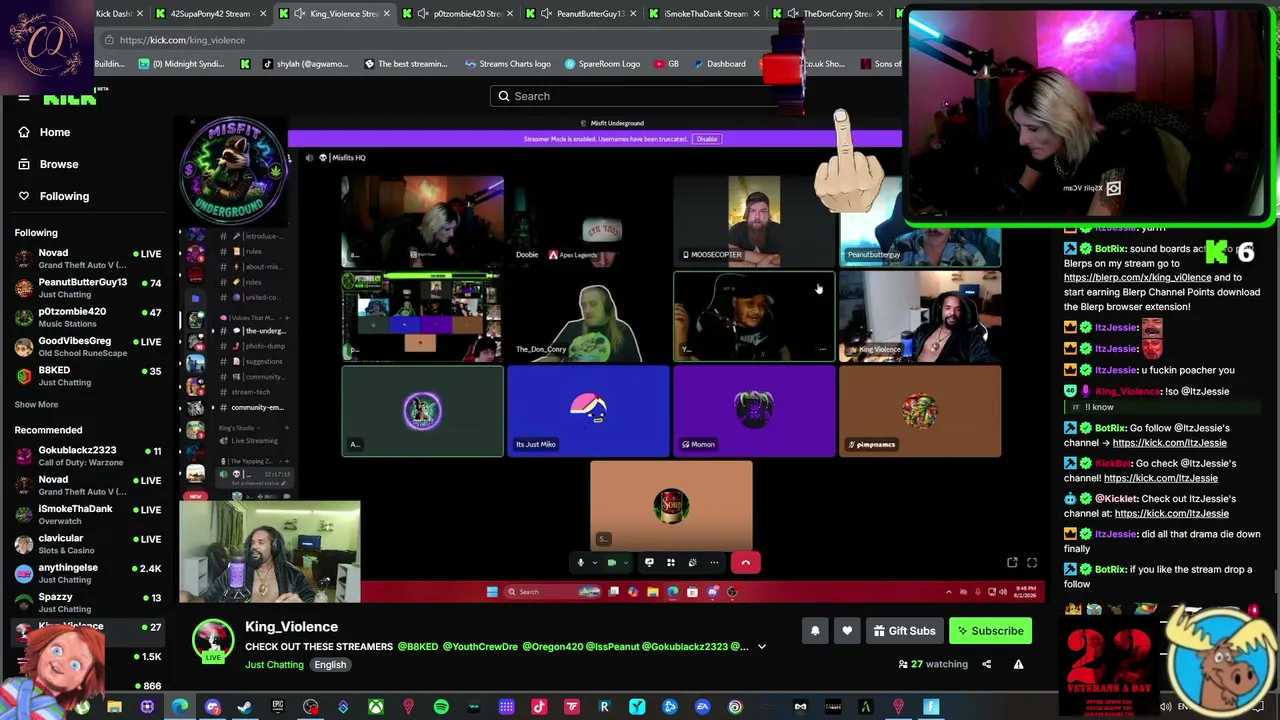Open p0tzombie420 channel in Following list
Screen dimensions: 1280x720
coord(88,317)
